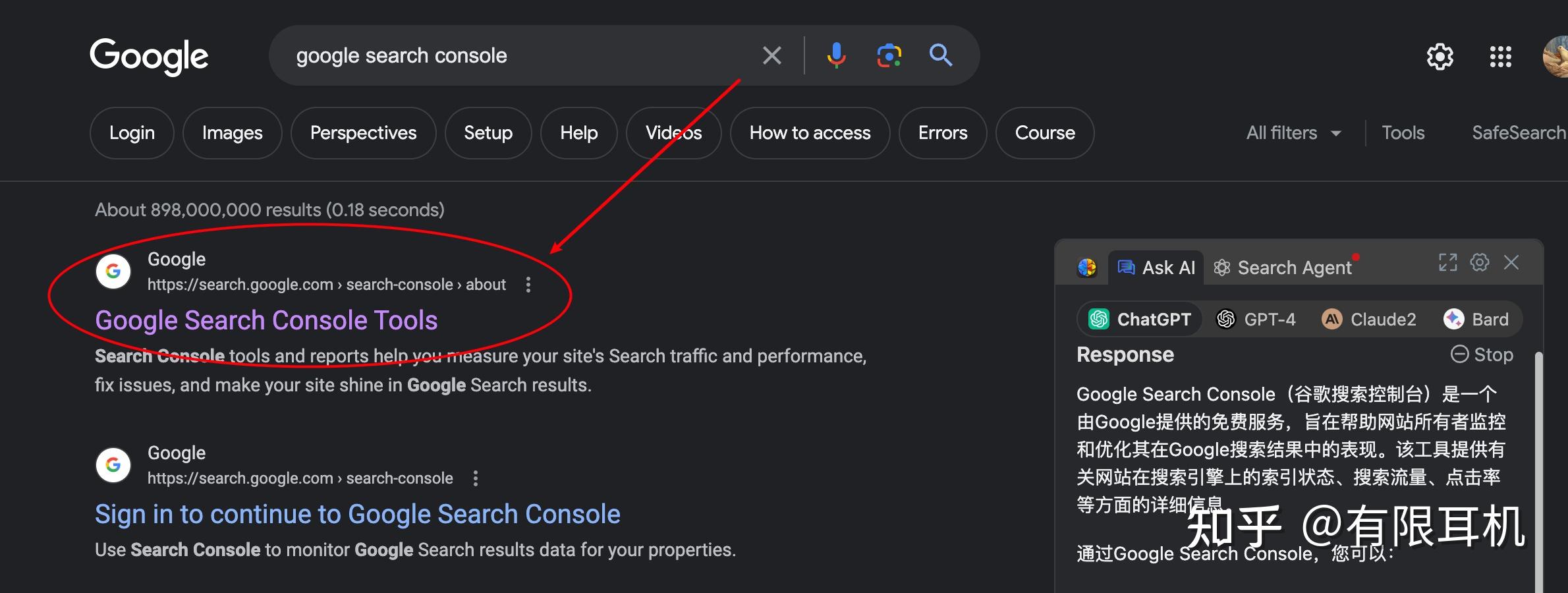
Task: Click the AI panel scrollbar
Action: [x=1539, y=471]
